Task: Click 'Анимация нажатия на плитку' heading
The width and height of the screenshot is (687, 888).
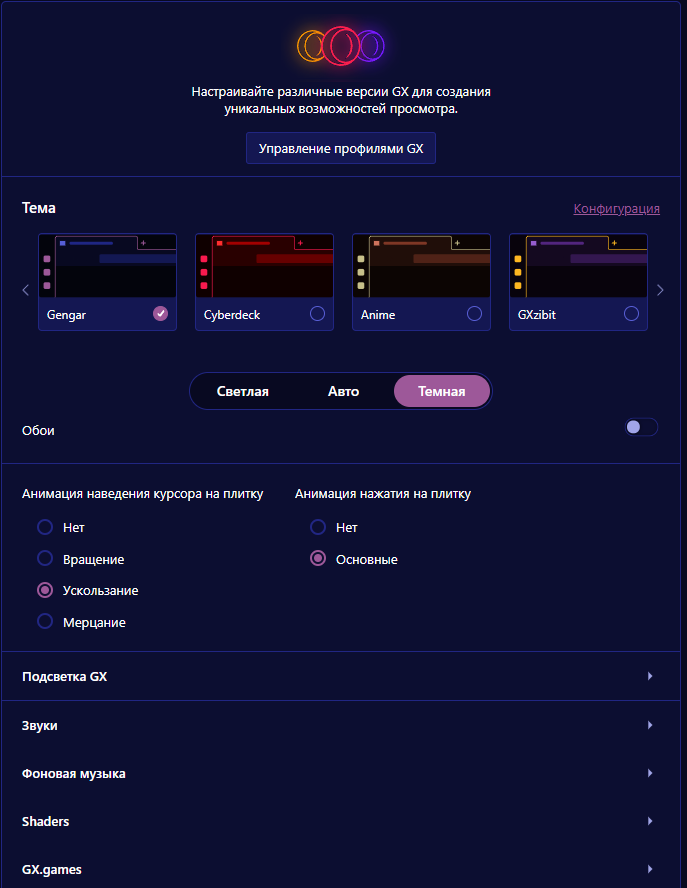Action: coord(383,494)
